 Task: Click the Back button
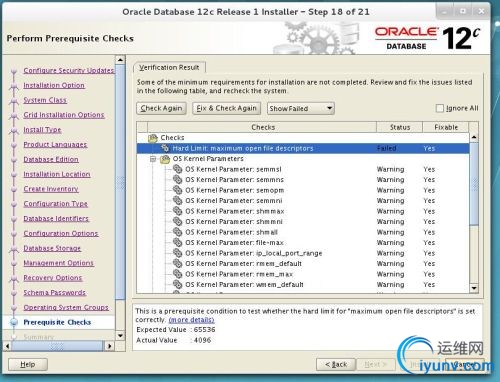[x=336, y=364]
